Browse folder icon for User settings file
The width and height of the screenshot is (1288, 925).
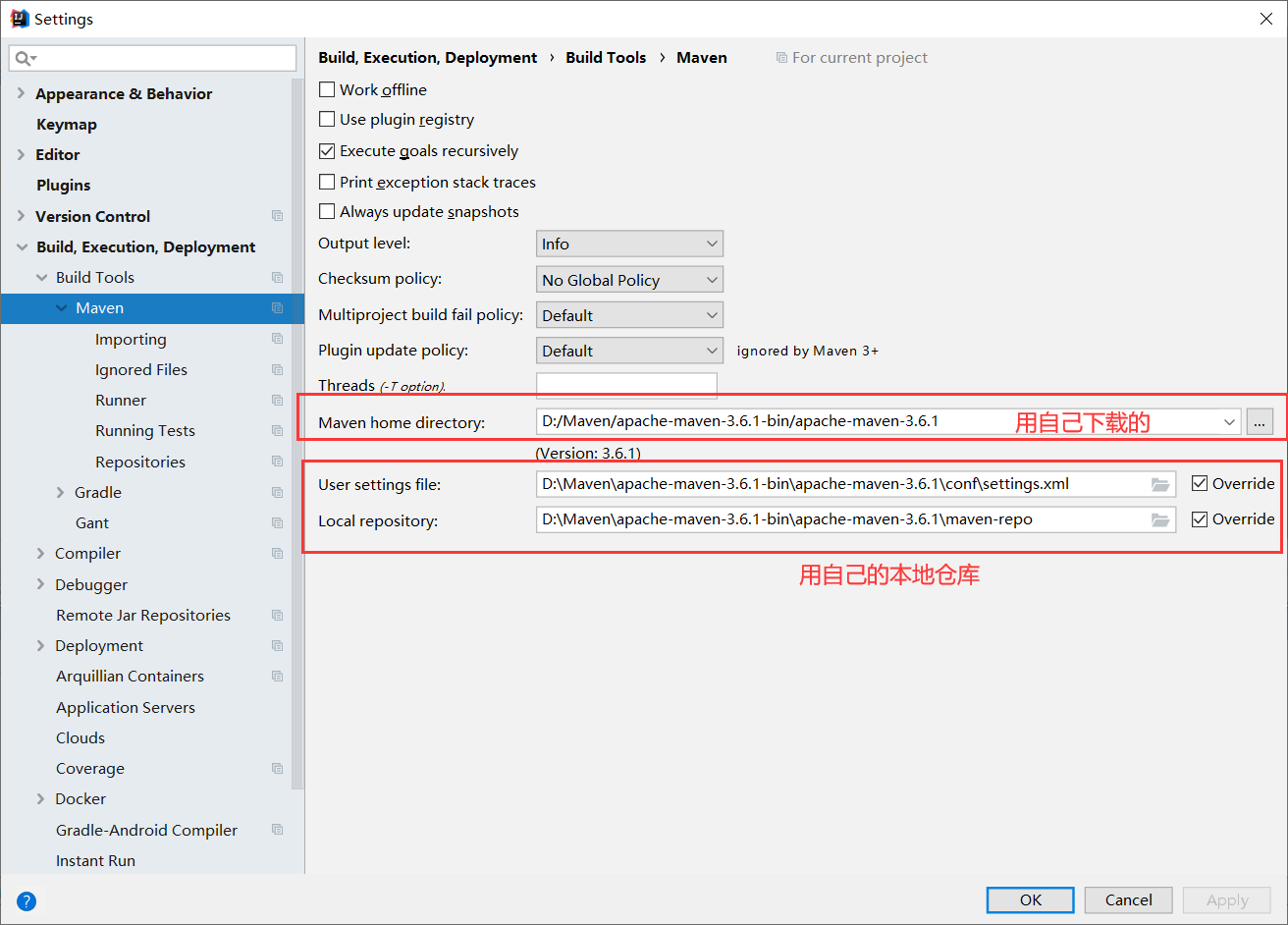tap(1160, 484)
